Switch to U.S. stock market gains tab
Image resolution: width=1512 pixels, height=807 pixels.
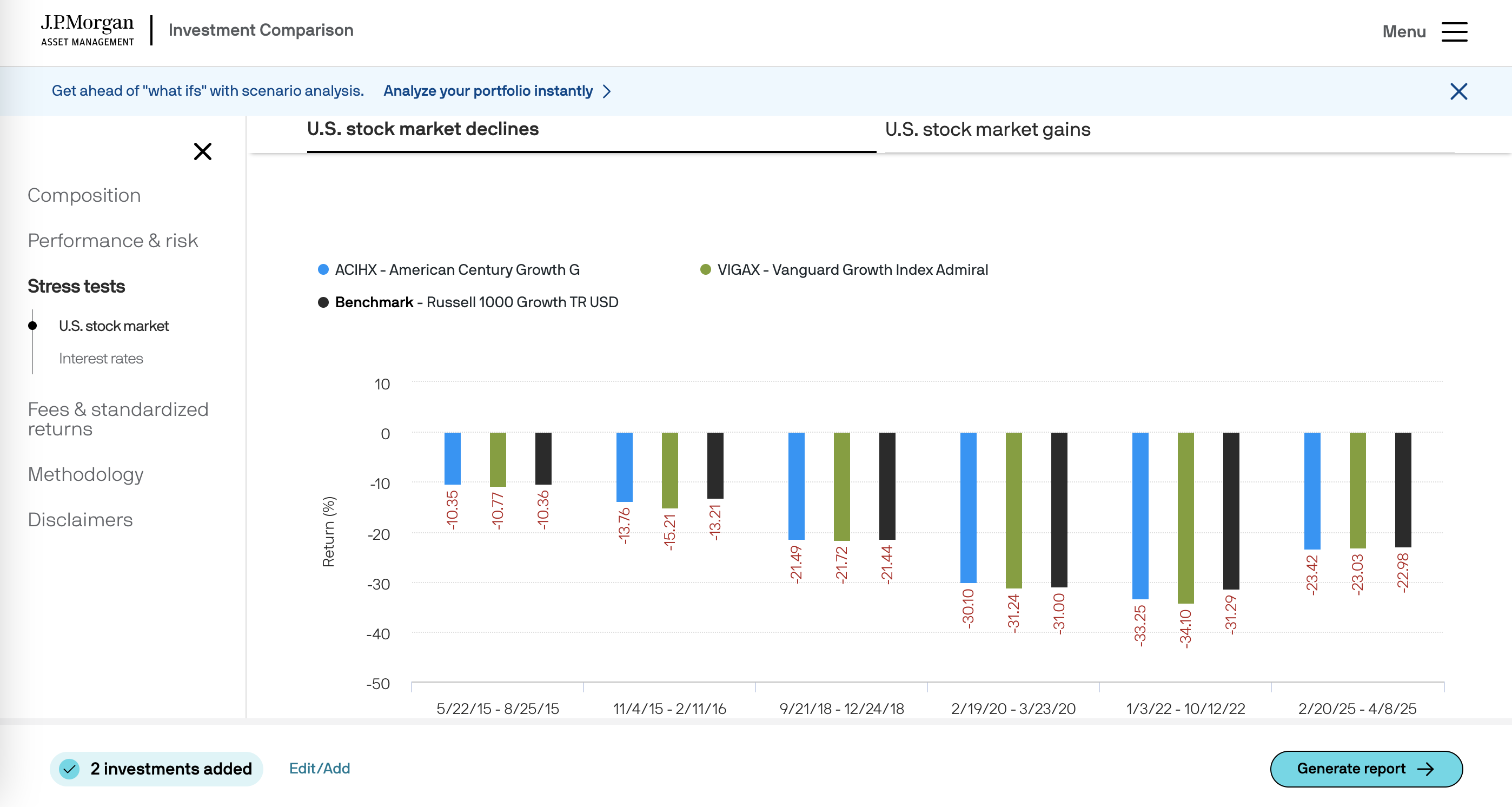(x=988, y=130)
